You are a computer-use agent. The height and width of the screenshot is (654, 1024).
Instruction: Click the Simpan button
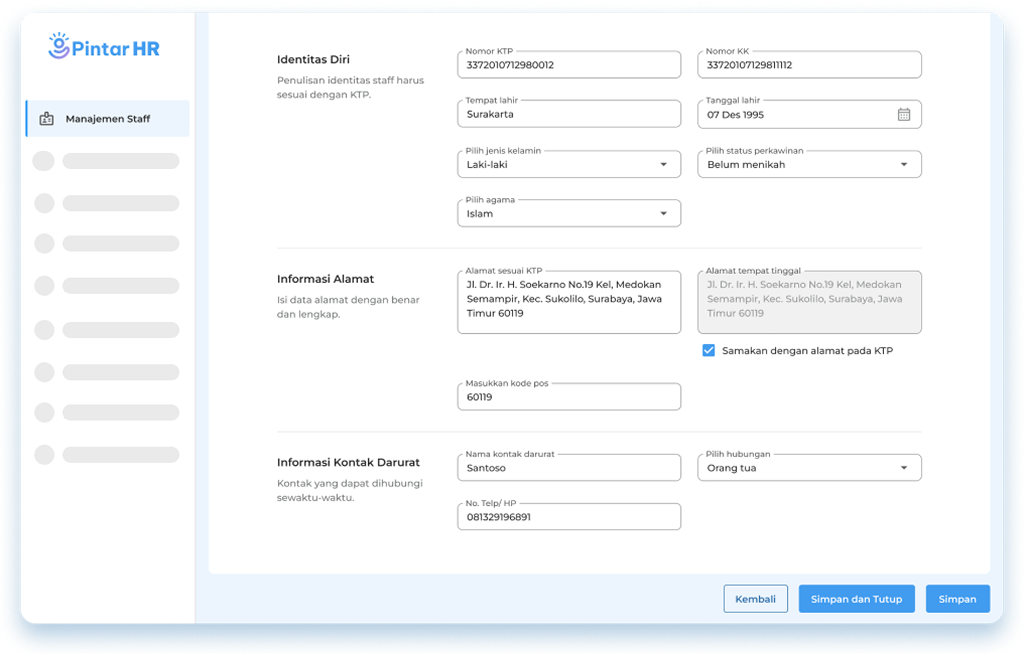957,599
